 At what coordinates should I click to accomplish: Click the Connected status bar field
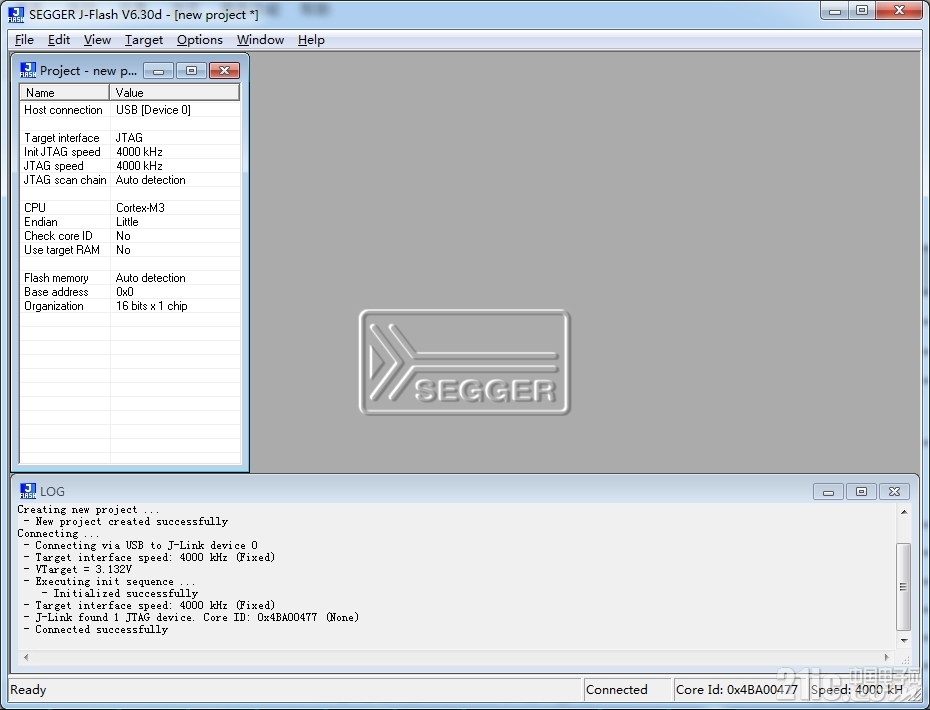[627, 689]
